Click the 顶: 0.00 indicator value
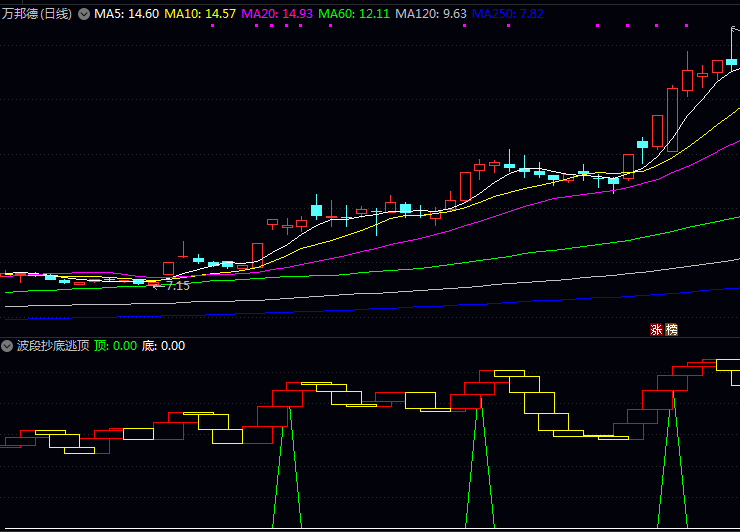 pyautogui.click(x=115, y=346)
